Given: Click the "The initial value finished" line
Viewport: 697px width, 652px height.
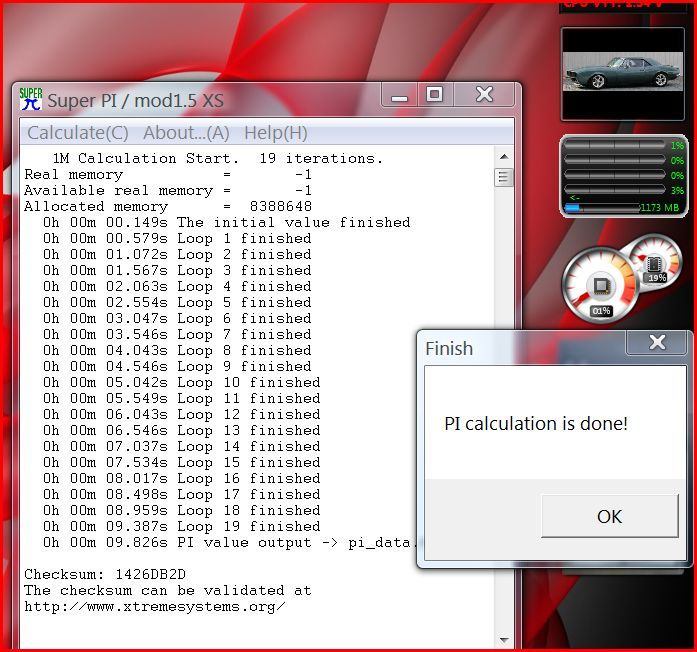Looking at the screenshot, I should pyautogui.click(x=227, y=222).
